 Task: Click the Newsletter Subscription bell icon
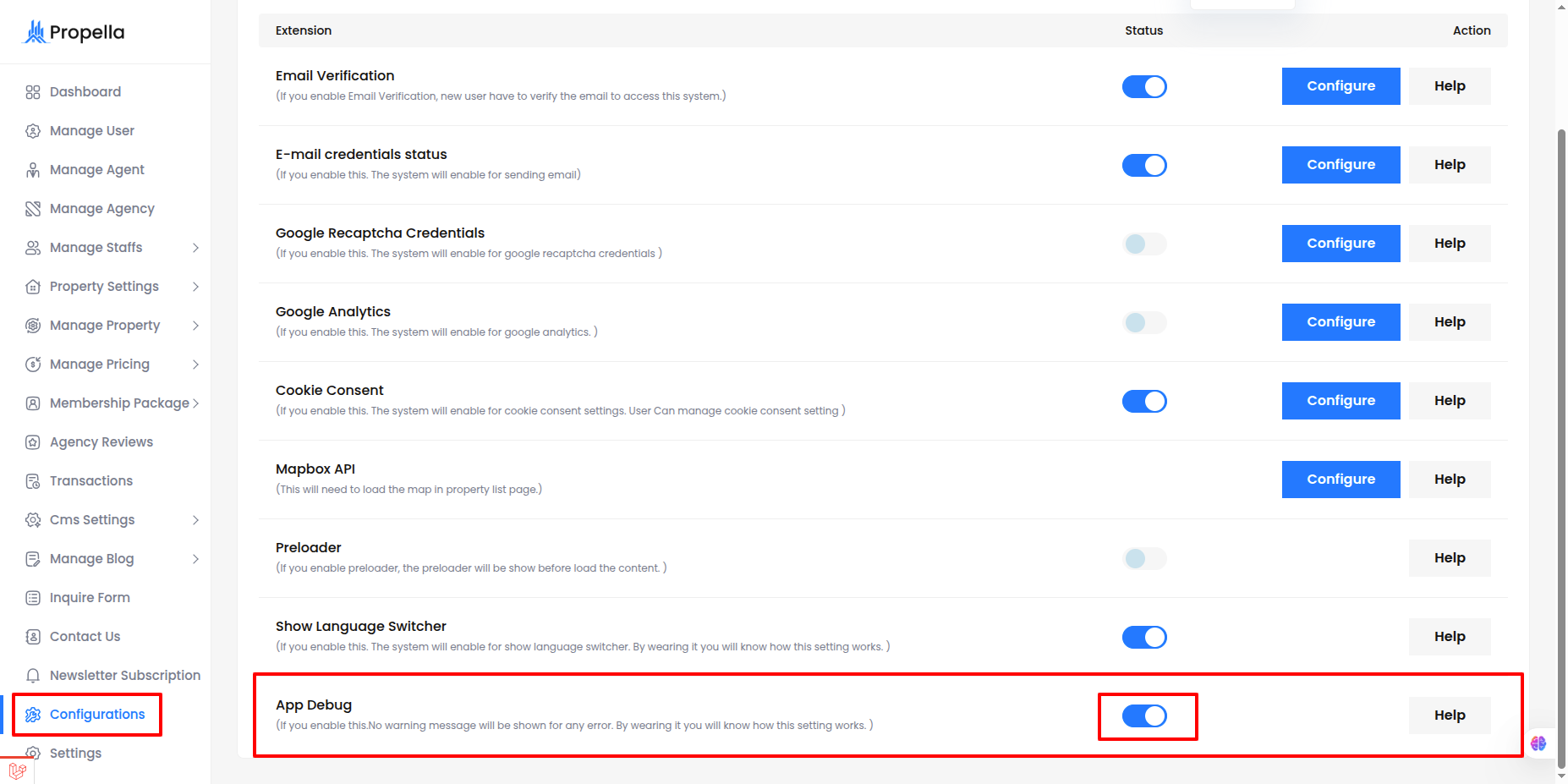click(x=33, y=676)
